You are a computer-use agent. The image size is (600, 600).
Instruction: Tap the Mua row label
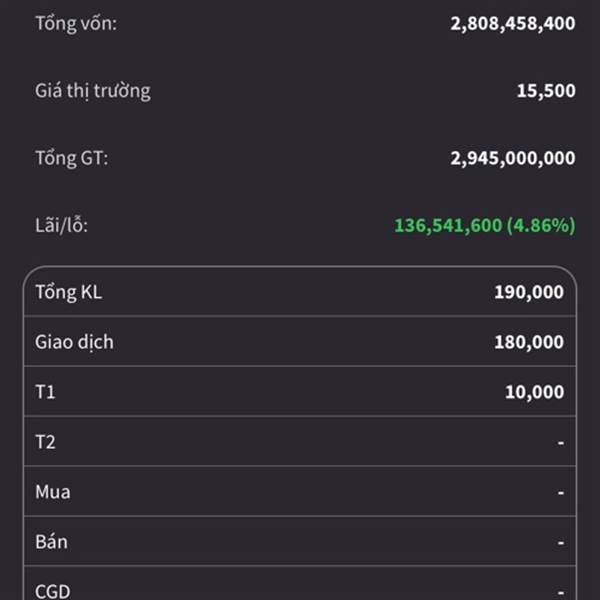tap(53, 492)
